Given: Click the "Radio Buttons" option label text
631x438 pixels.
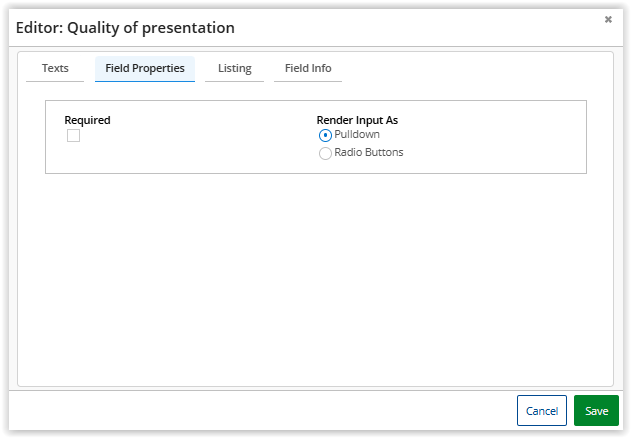Looking at the screenshot, I should pos(369,153).
